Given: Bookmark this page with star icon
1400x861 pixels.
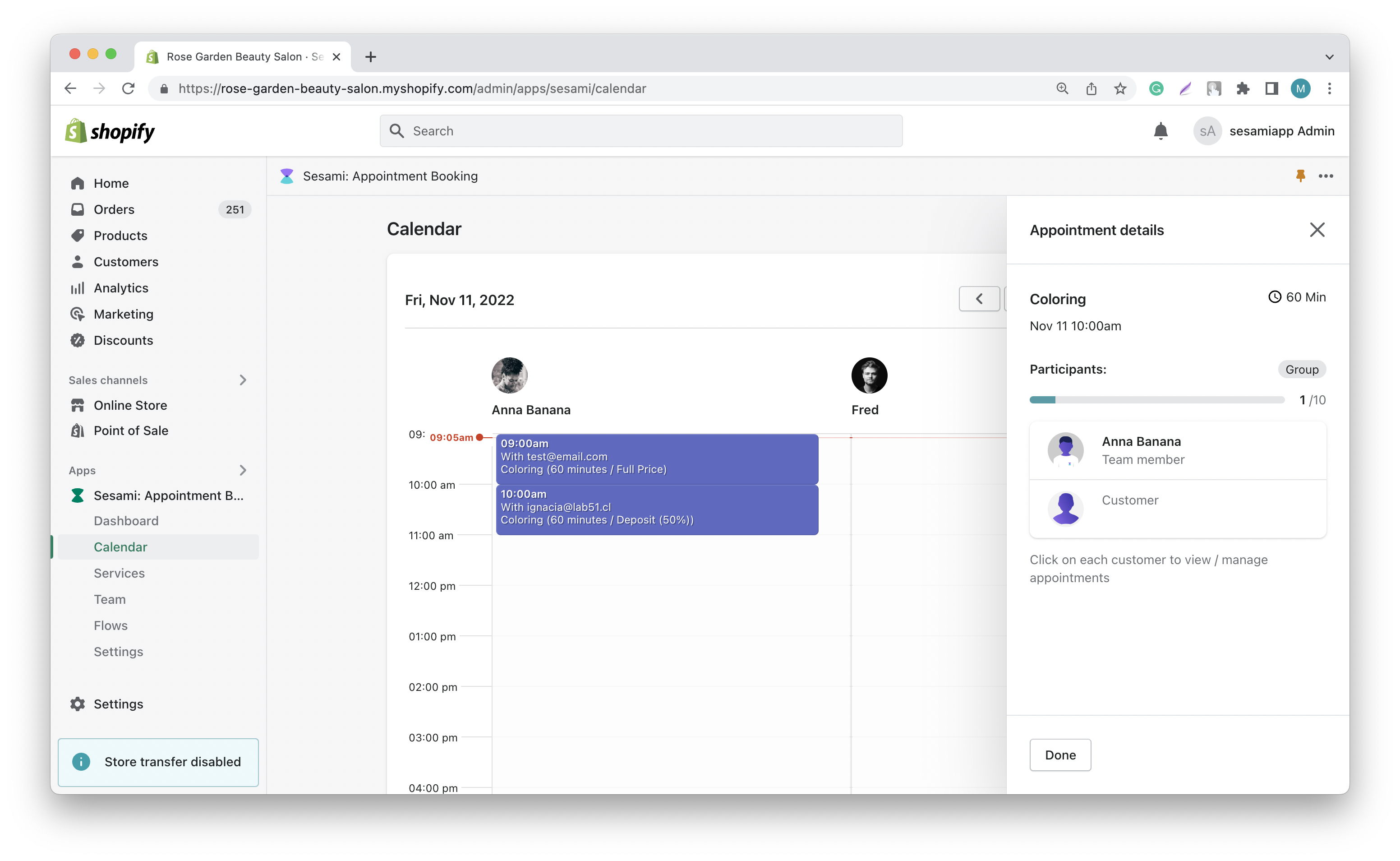Looking at the screenshot, I should click(1120, 88).
